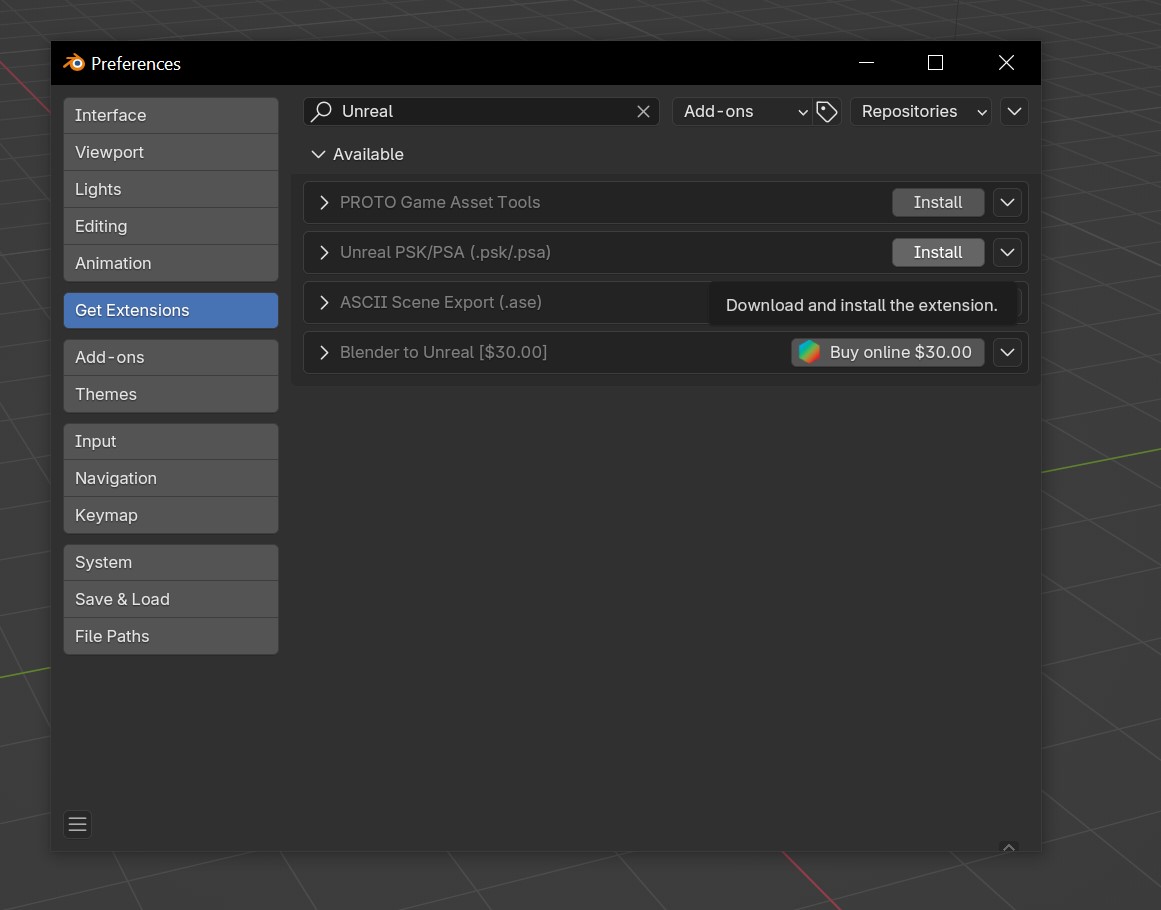Image resolution: width=1161 pixels, height=910 pixels.
Task: Open the Keymap preferences tab
Action: [x=171, y=515]
